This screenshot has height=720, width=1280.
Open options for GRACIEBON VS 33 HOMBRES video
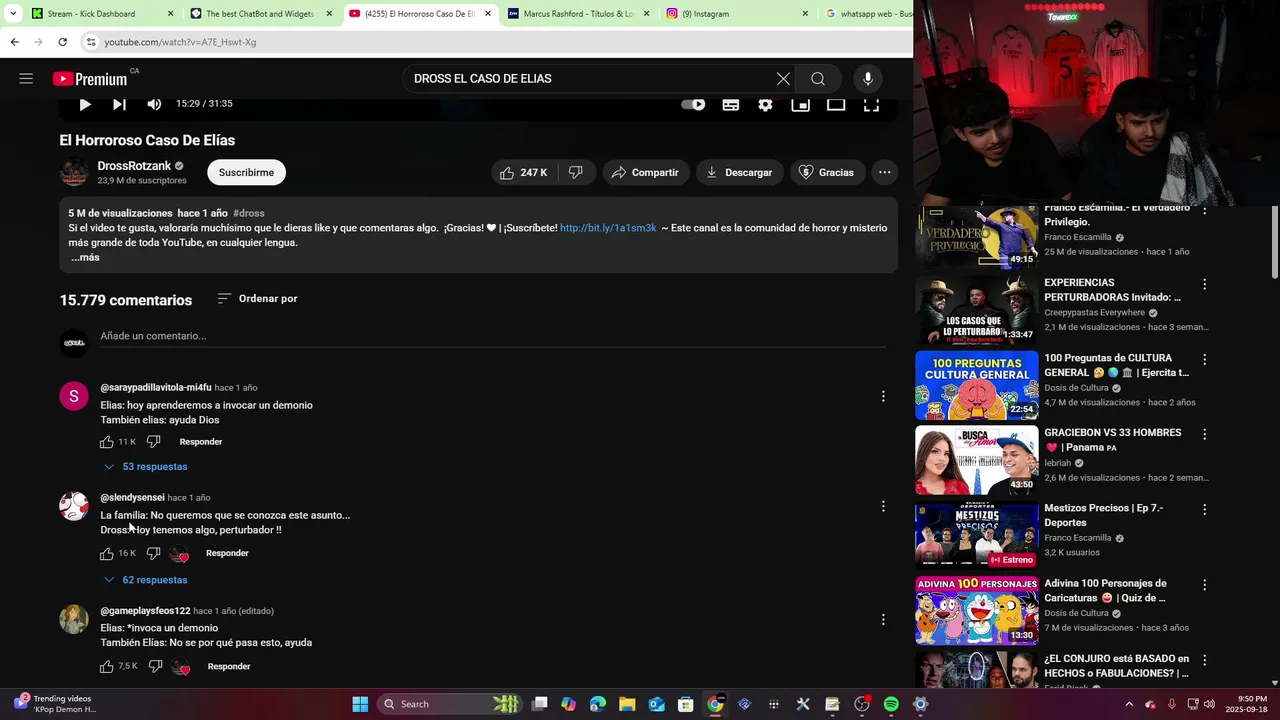coord(1204,435)
